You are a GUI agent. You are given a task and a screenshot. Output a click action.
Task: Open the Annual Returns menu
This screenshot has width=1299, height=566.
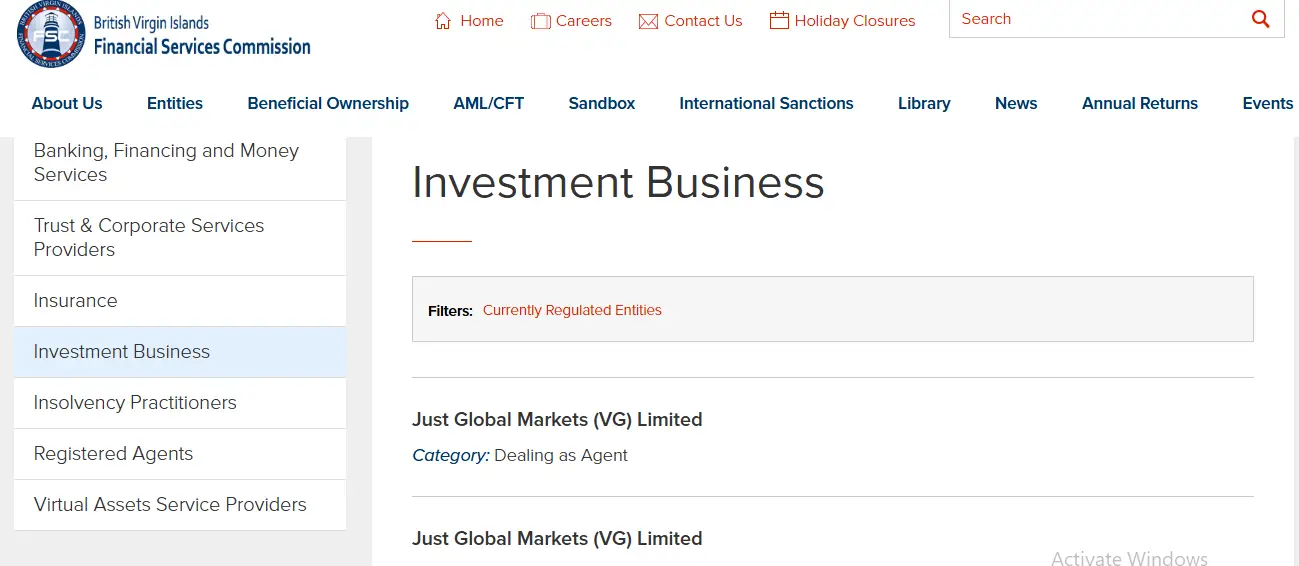(x=1140, y=103)
